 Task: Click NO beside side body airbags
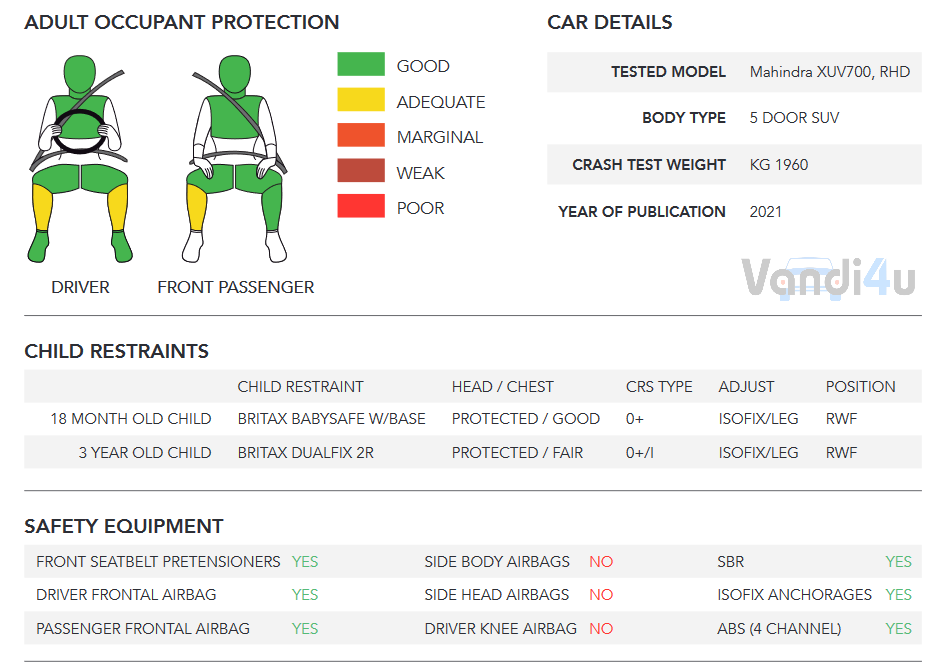601,562
